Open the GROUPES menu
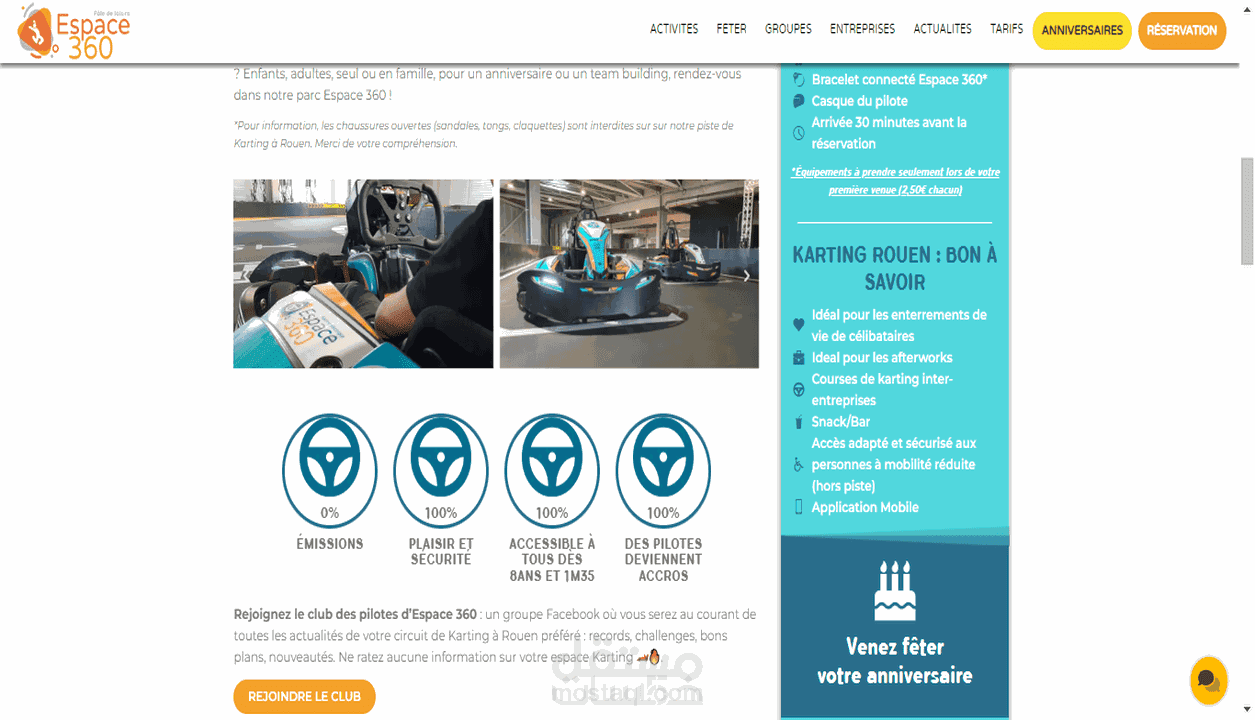The height and width of the screenshot is (720, 1255). click(x=788, y=29)
